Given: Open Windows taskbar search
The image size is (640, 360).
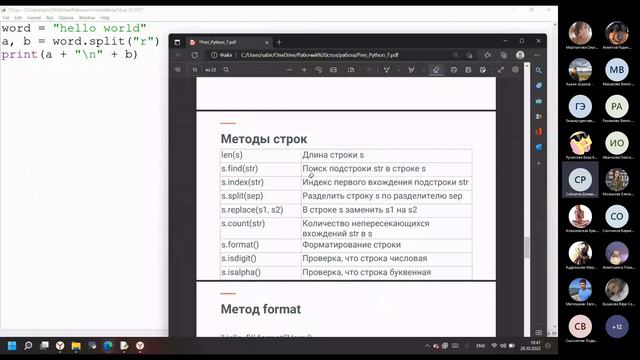Looking at the screenshot, I should click(x=28, y=346).
